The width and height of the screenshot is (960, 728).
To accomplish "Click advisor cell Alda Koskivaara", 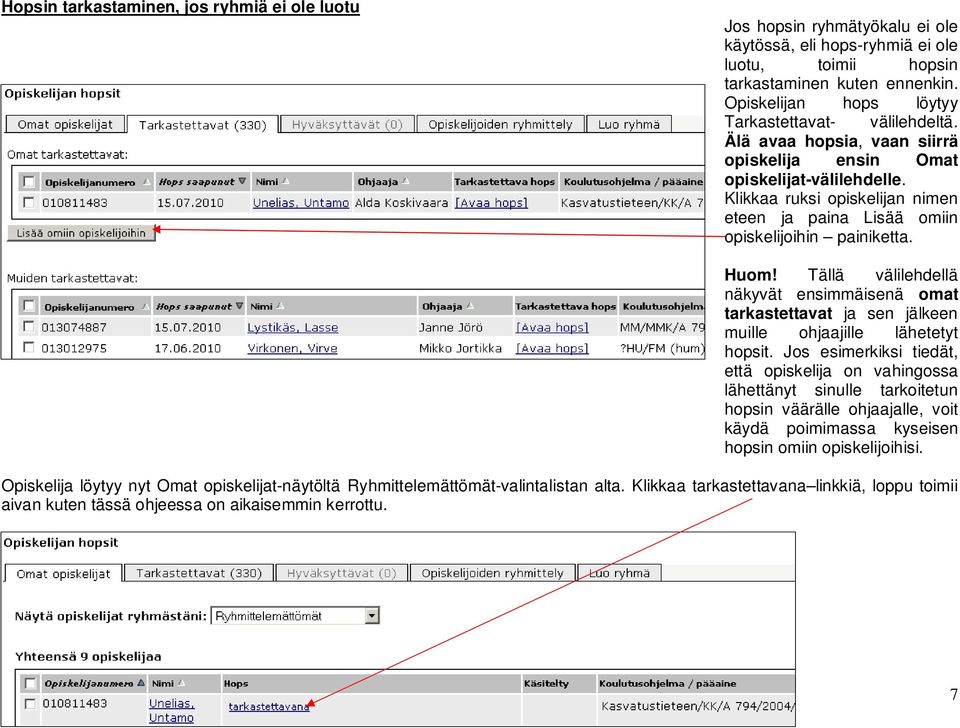I will coord(401,203).
